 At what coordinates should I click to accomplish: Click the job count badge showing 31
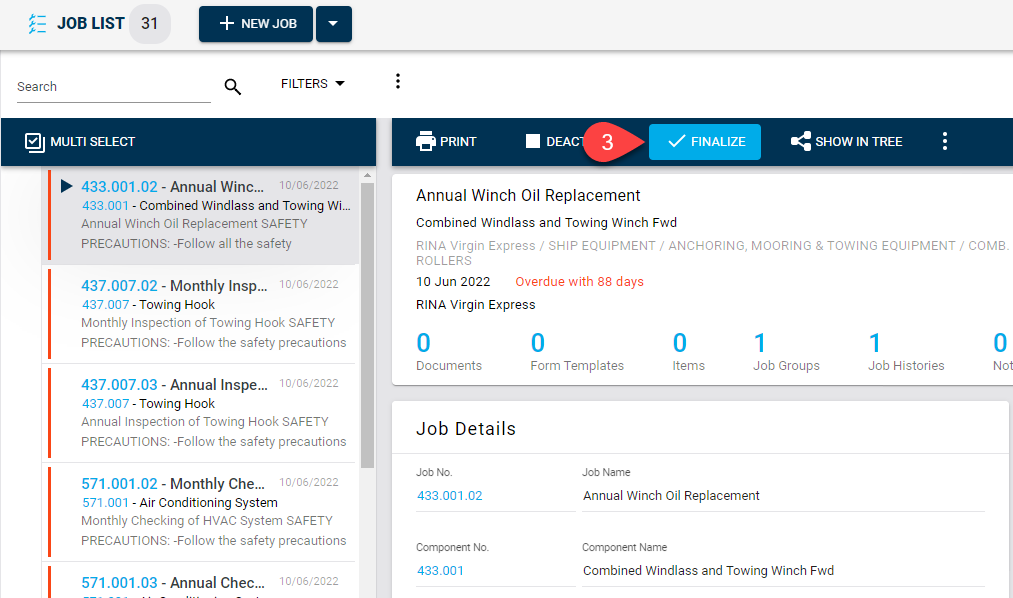150,24
